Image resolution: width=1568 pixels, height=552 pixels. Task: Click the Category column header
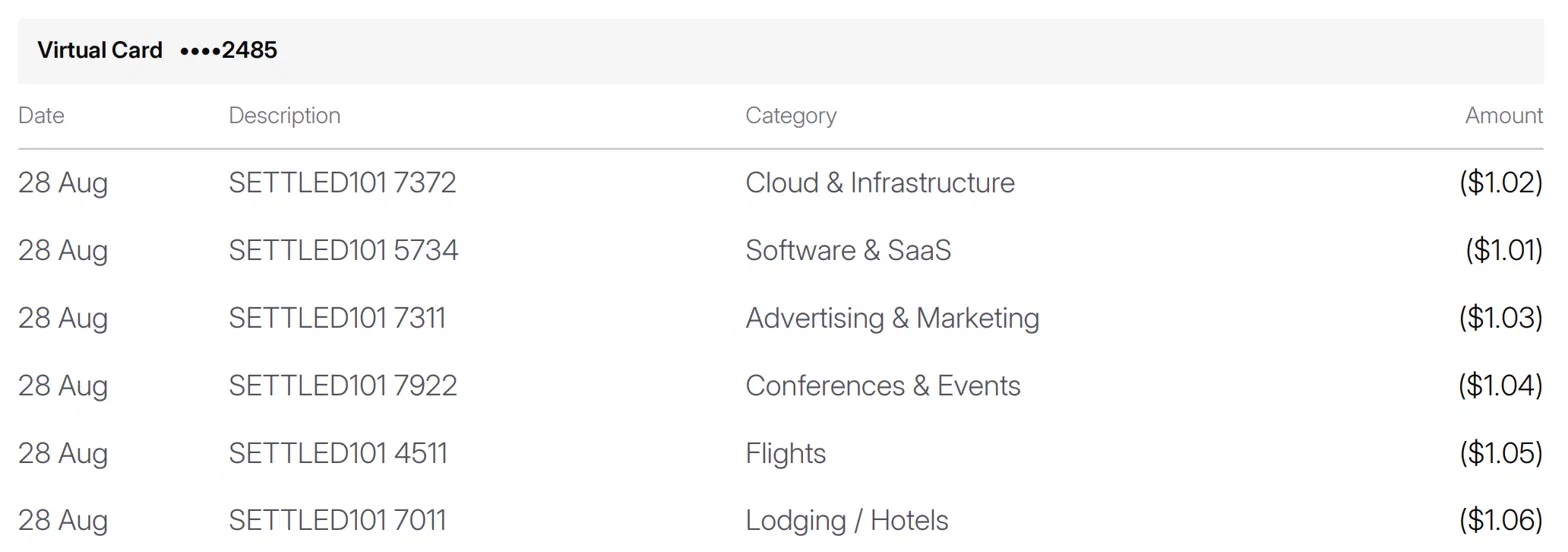(791, 116)
